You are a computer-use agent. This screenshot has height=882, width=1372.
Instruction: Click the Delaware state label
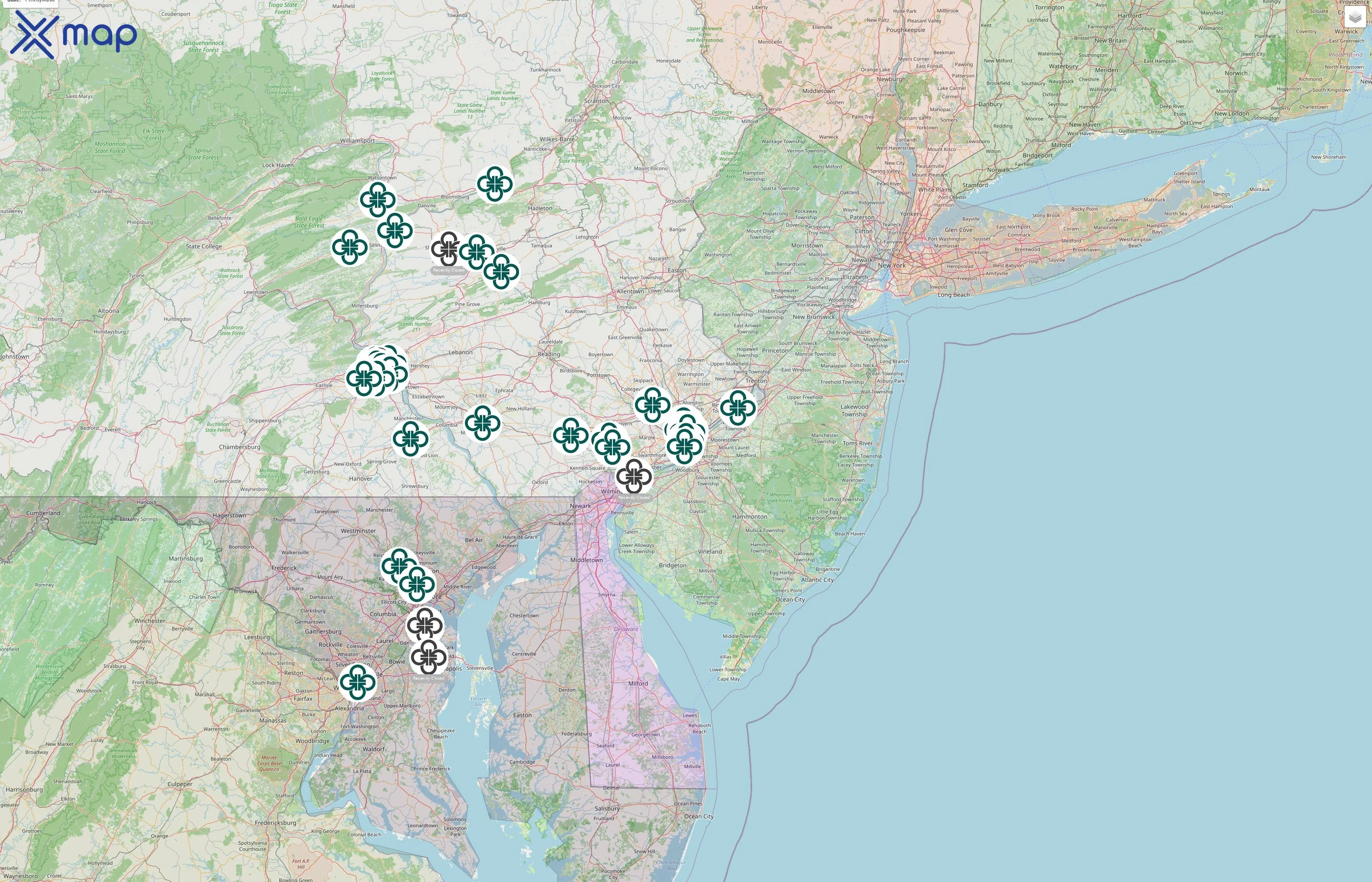click(x=626, y=629)
